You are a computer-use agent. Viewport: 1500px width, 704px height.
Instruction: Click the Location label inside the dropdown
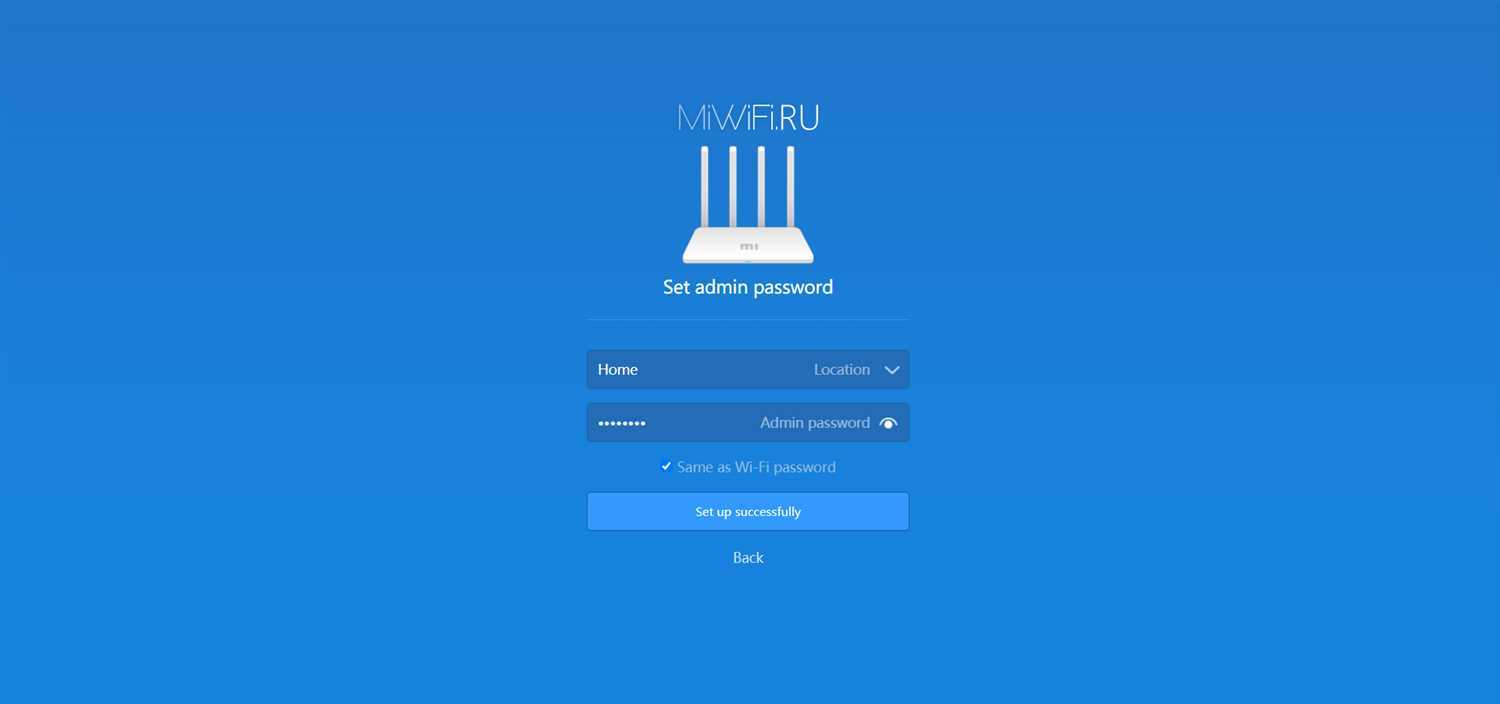tap(842, 369)
